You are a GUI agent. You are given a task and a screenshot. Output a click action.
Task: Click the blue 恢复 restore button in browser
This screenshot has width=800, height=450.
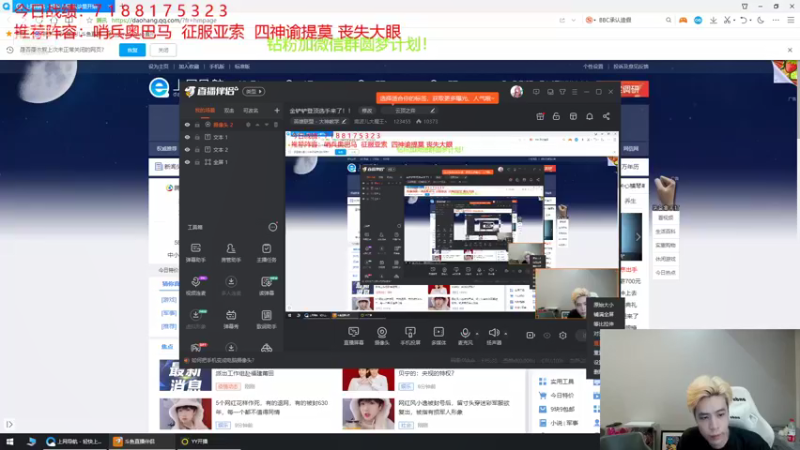click(x=132, y=50)
